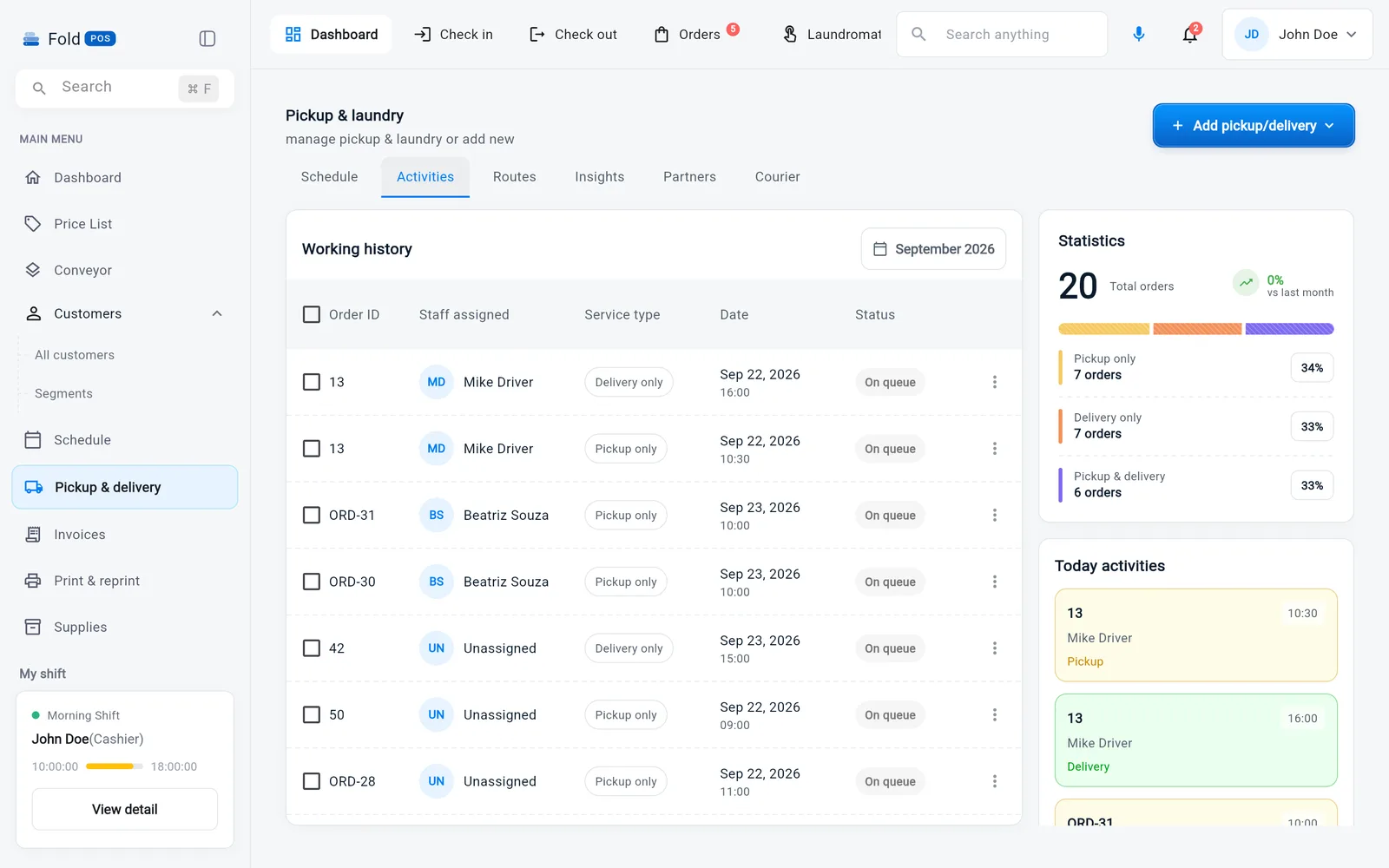
Task: Switch to the Schedule tab
Action: (329, 177)
